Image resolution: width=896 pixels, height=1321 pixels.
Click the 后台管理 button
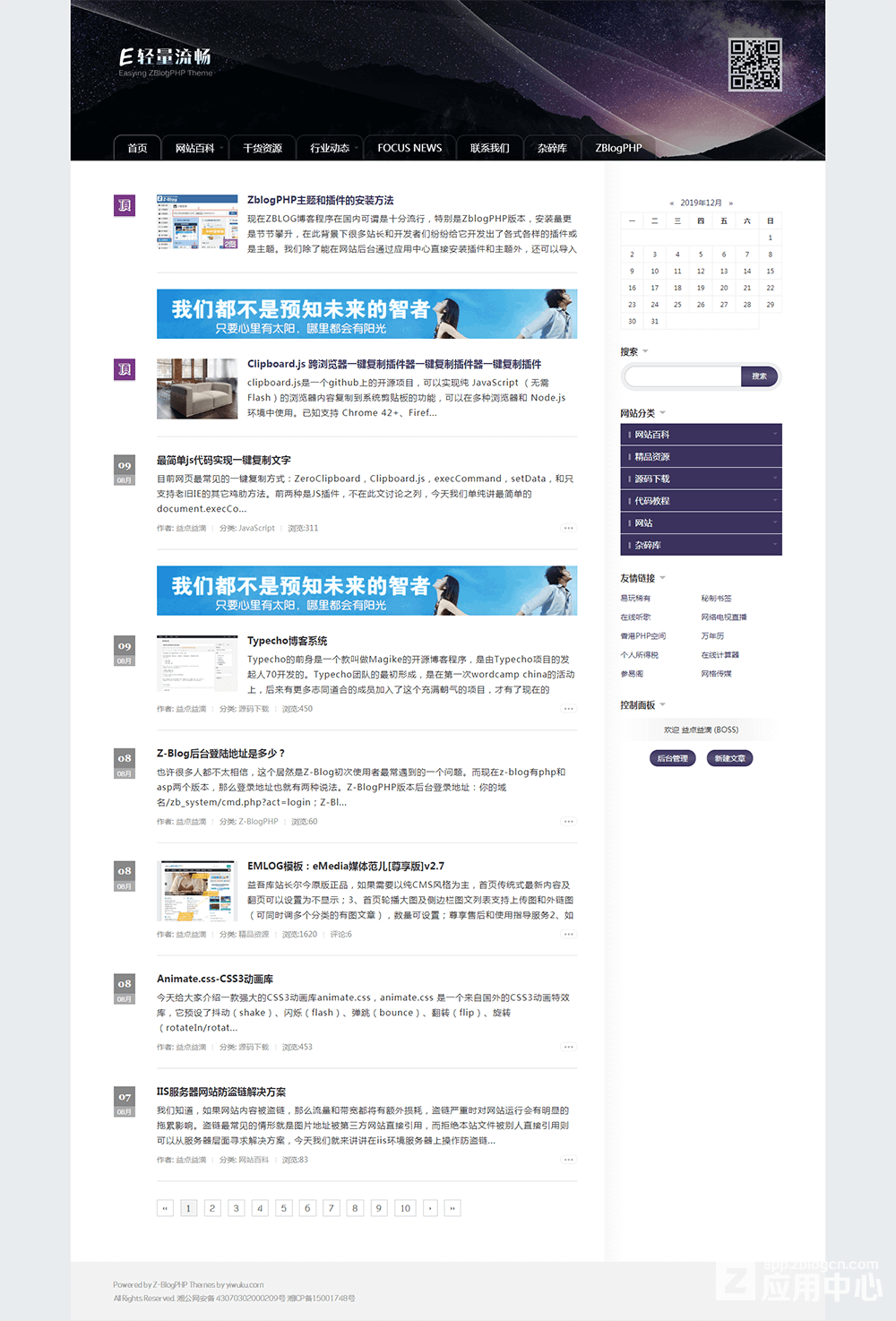[x=672, y=758]
